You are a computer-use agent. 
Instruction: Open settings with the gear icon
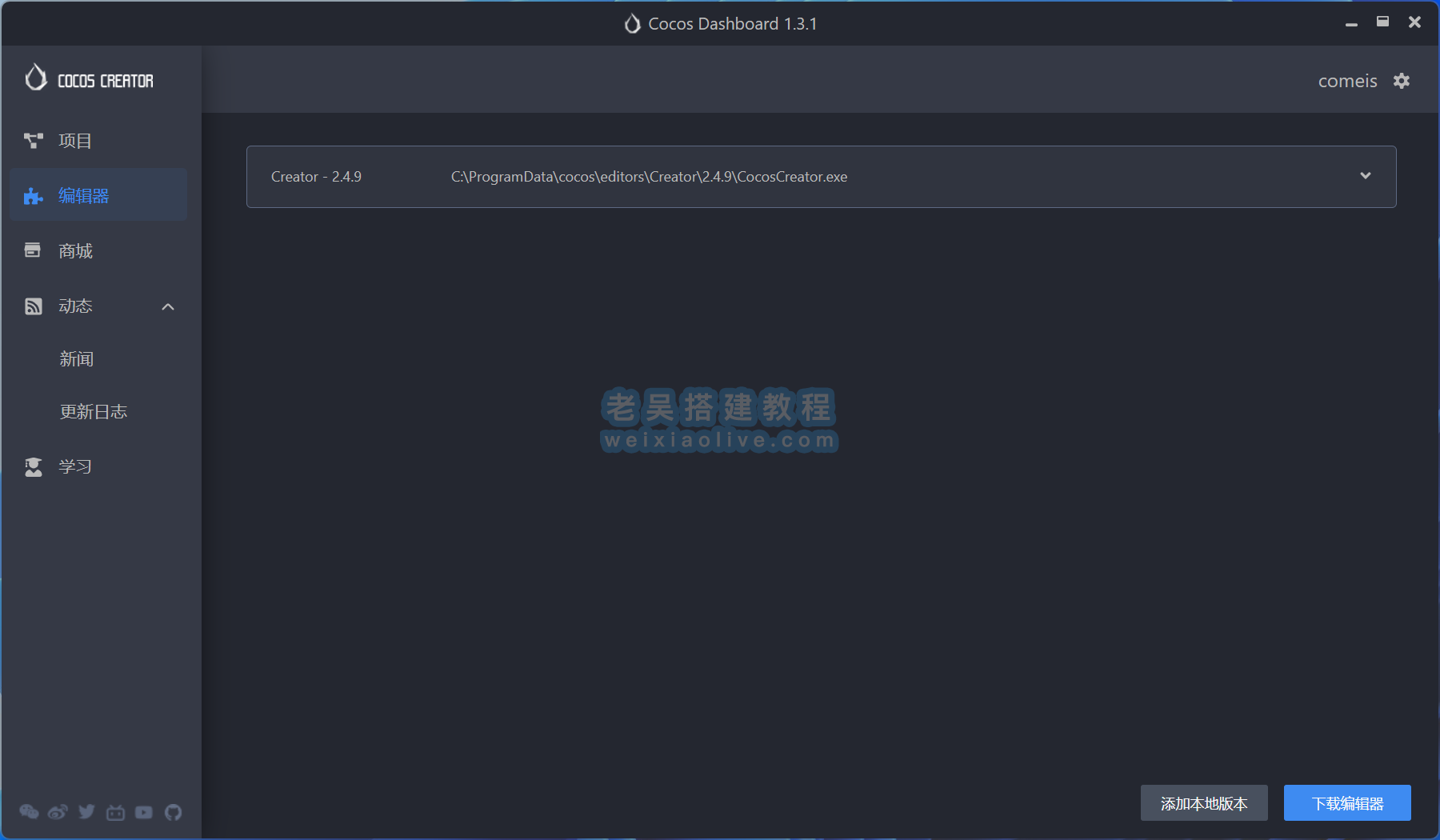click(1402, 81)
